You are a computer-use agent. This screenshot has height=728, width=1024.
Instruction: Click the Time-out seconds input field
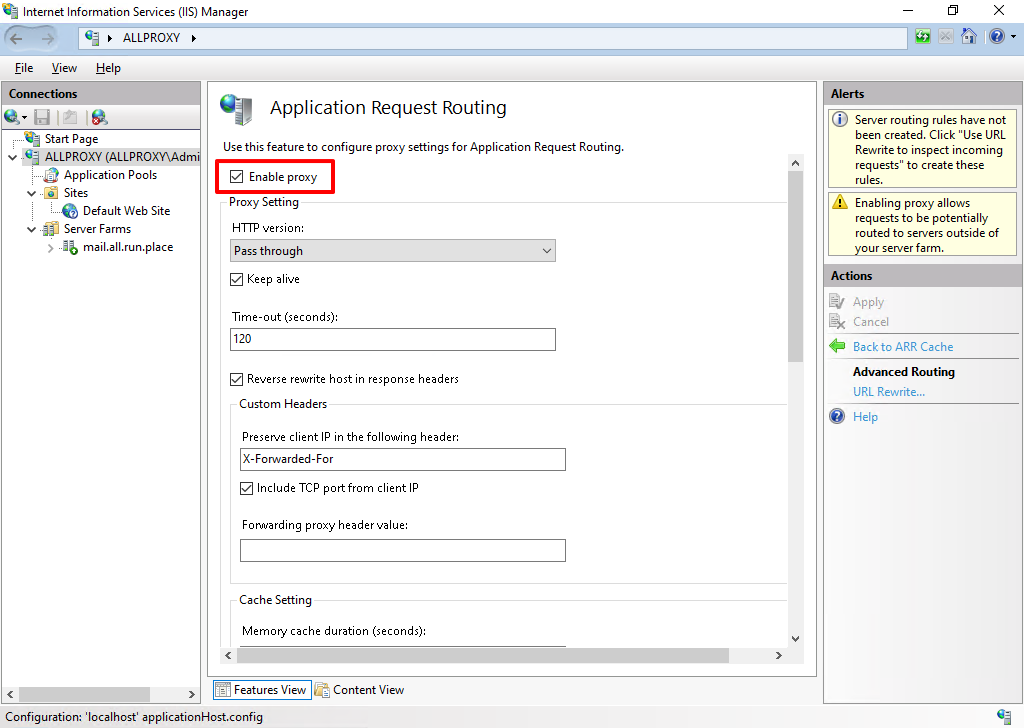(x=392, y=340)
